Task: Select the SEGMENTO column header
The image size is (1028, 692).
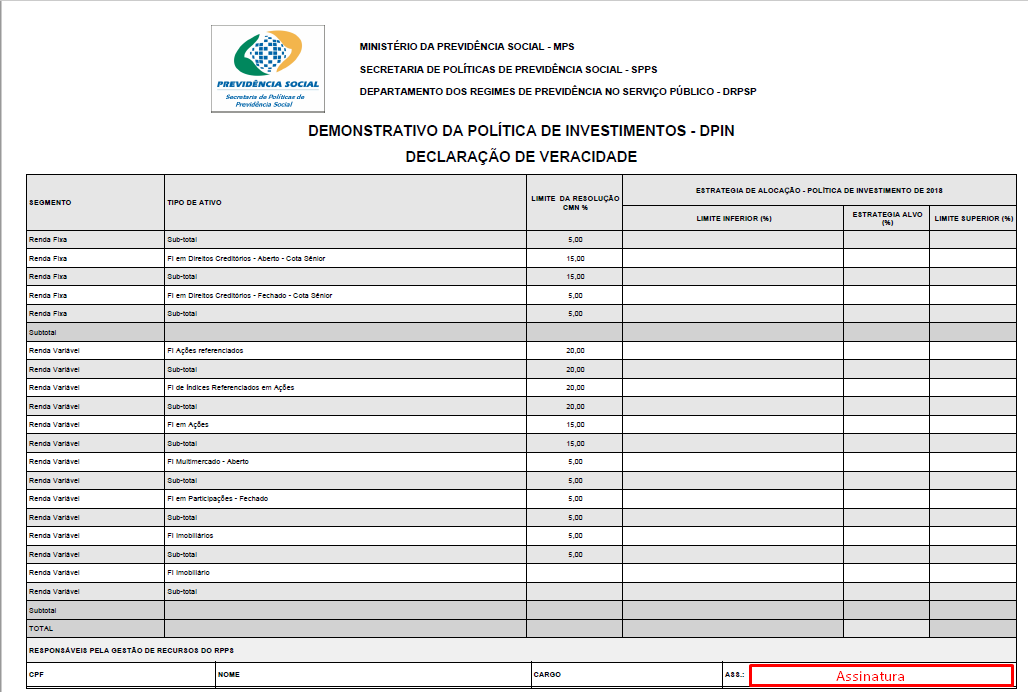Action: click(50, 202)
